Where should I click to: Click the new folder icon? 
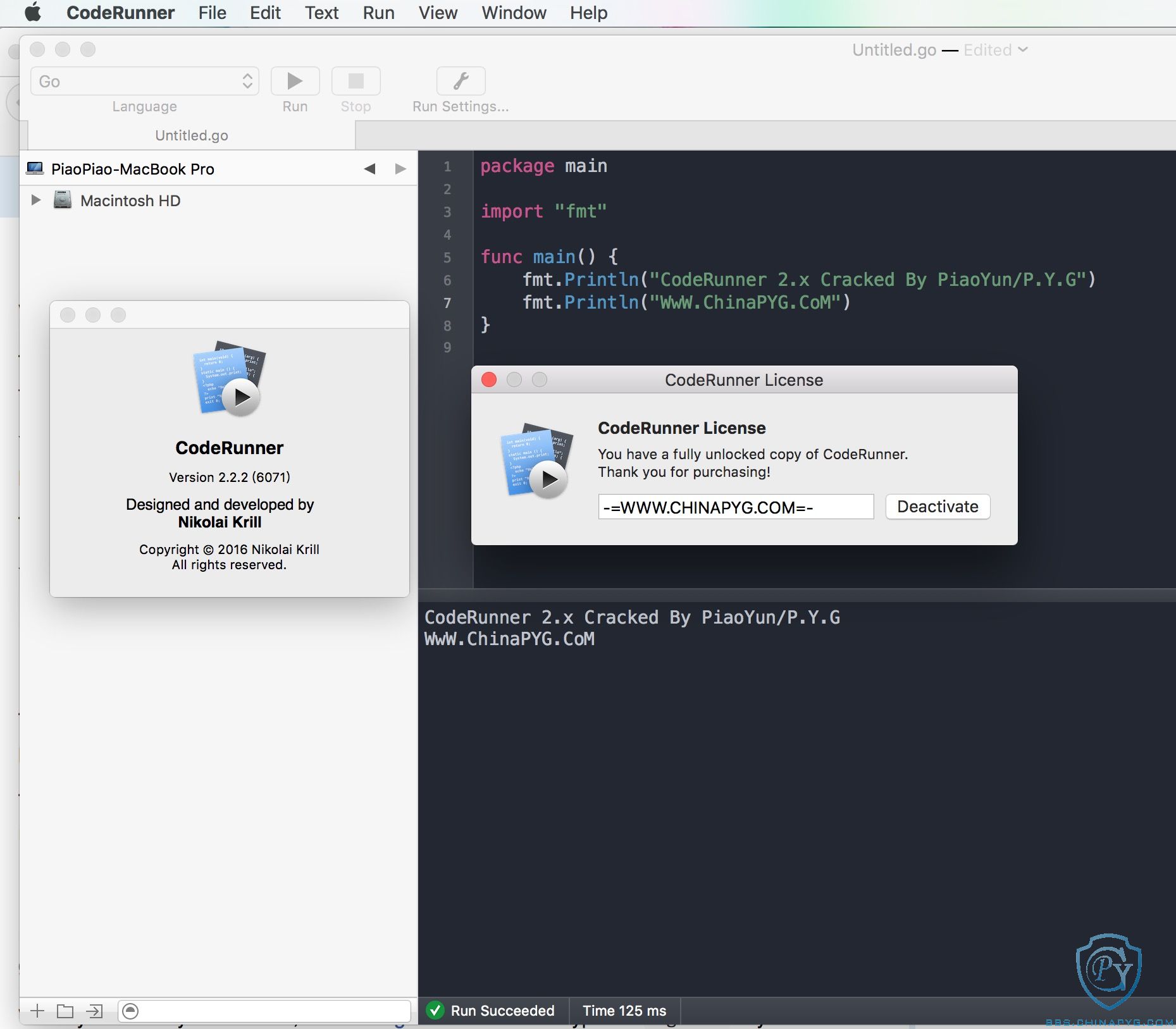point(65,1011)
